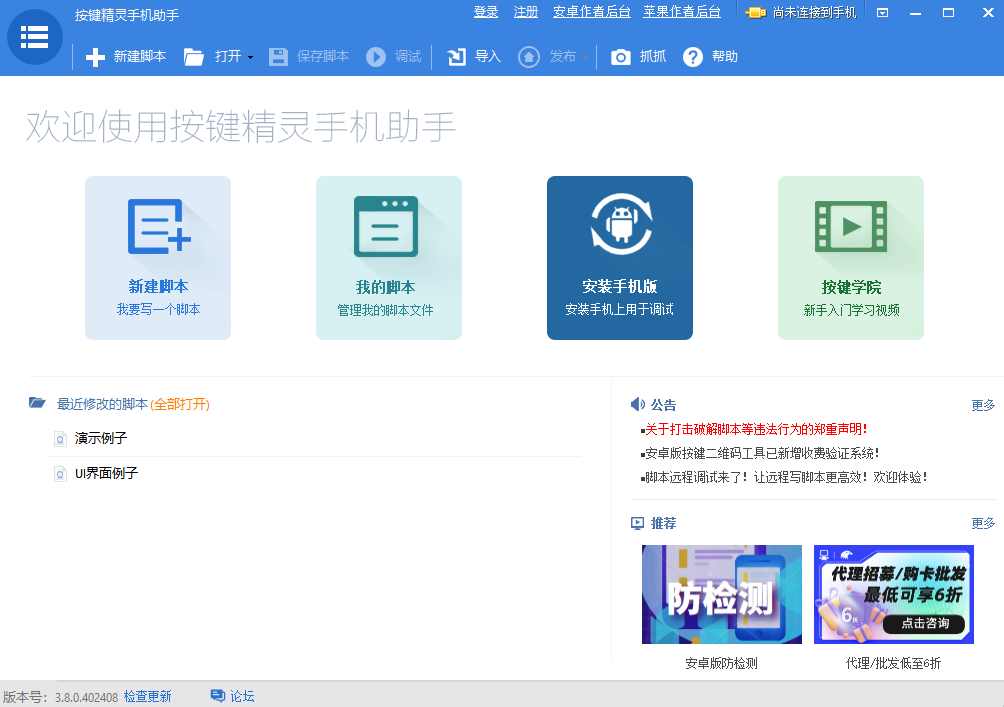Open the 帮助 help icon
Screen dimensions: 1004x707
click(x=694, y=56)
